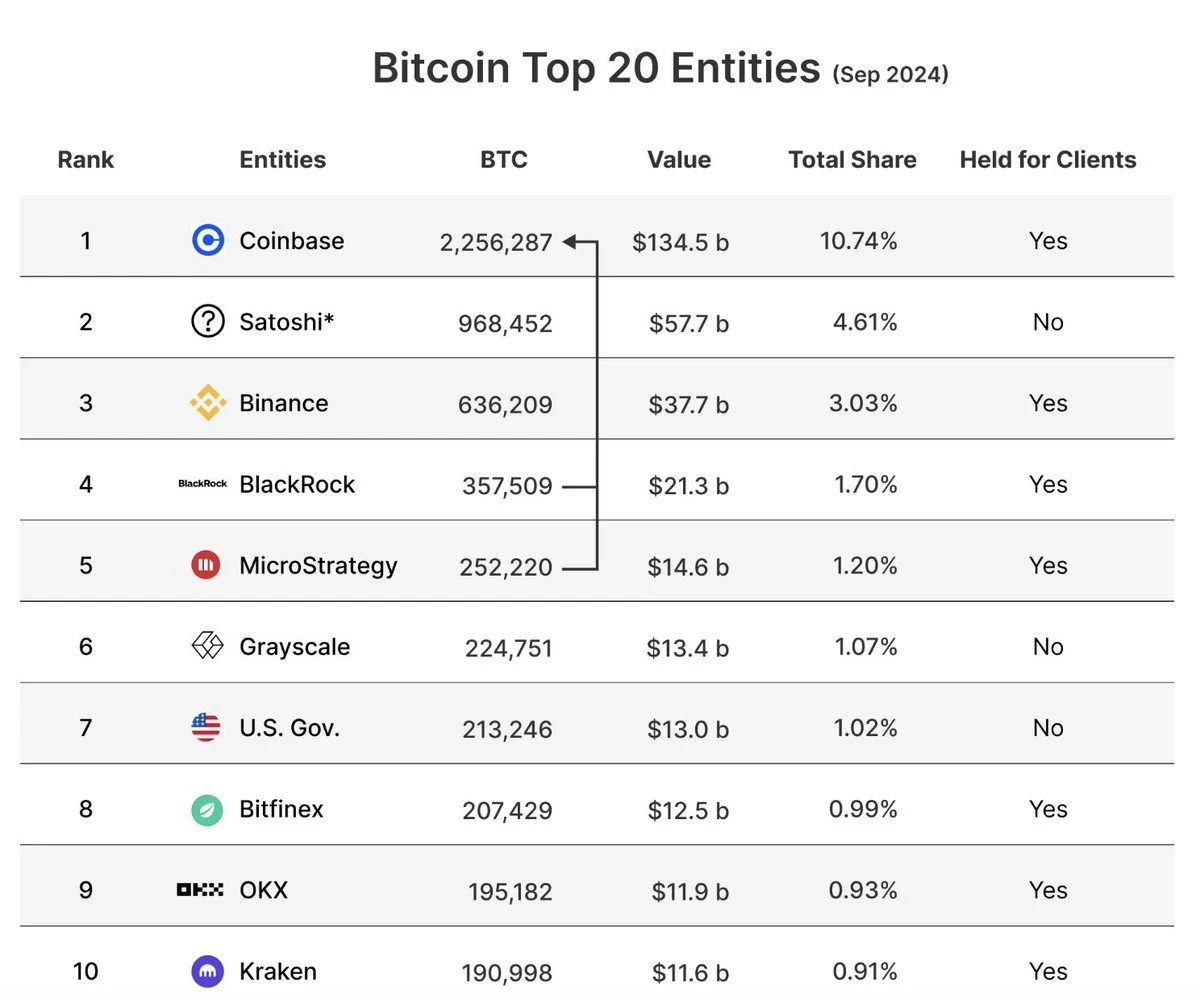The height and width of the screenshot is (1003, 1200).
Task: Click the Satoshi question mark icon
Action: pos(207,321)
